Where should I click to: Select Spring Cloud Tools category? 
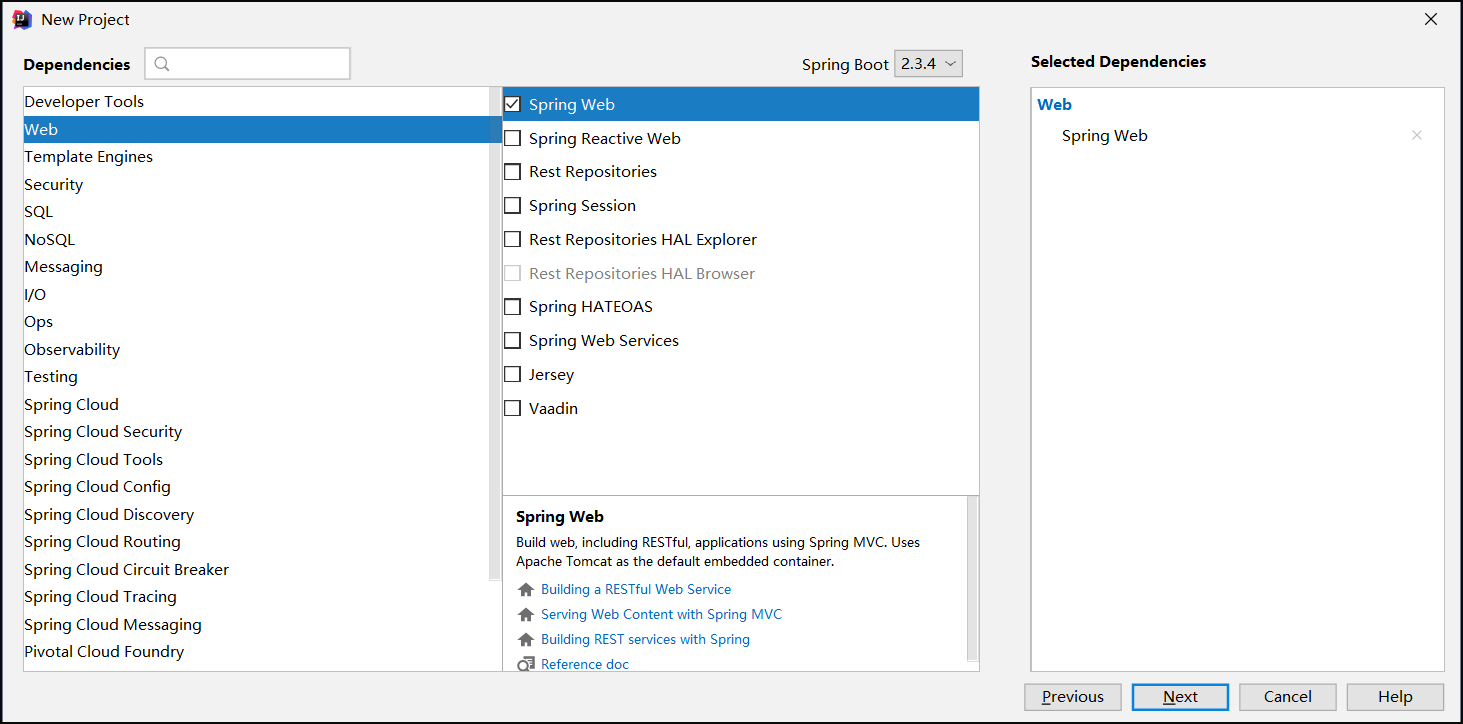[x=256, y=460]
